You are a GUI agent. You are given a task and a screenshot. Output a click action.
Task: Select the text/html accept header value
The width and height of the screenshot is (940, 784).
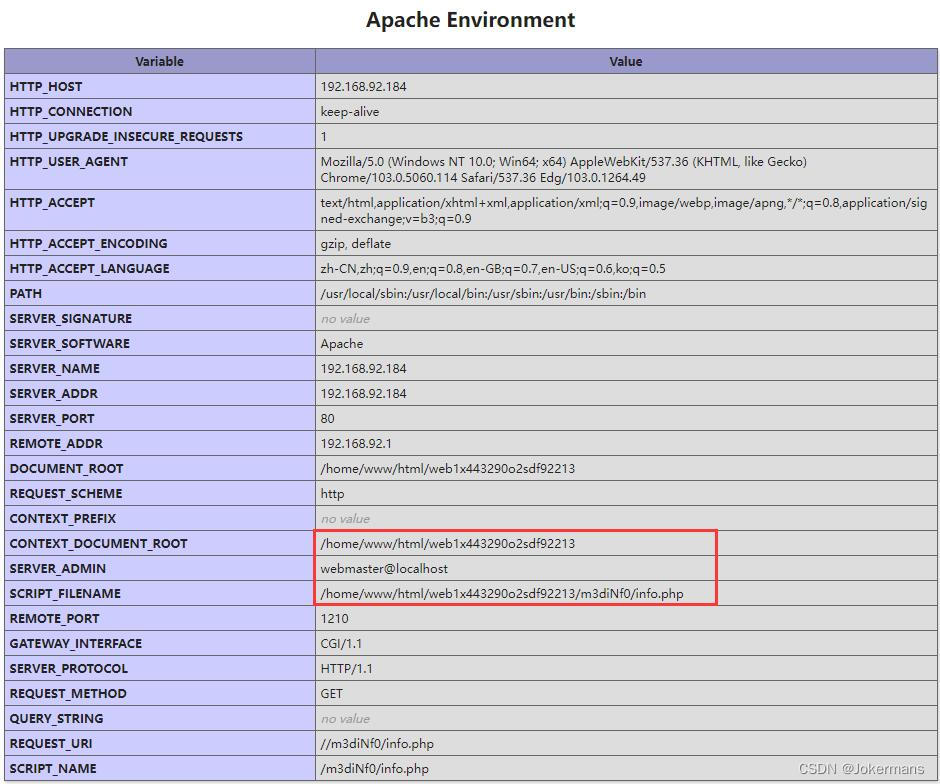tap(623, 210)
